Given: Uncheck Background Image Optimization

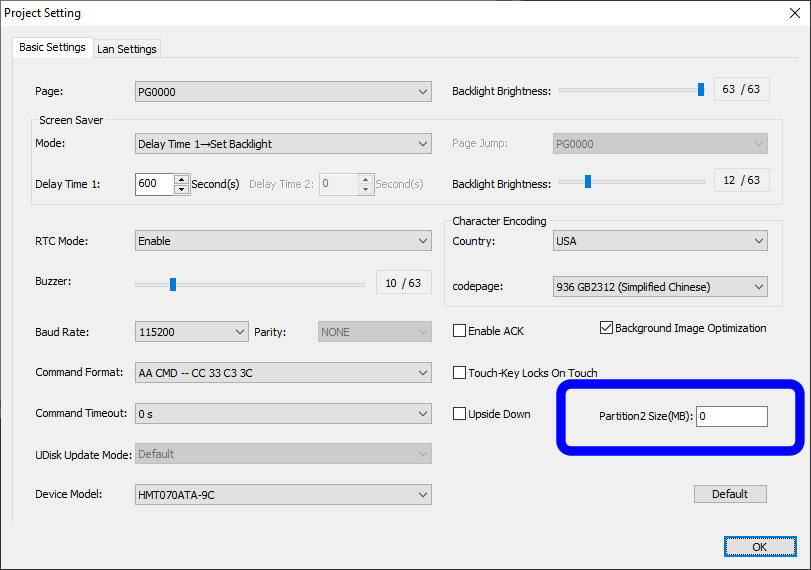Looking at the screenshot, I should 607,328.
